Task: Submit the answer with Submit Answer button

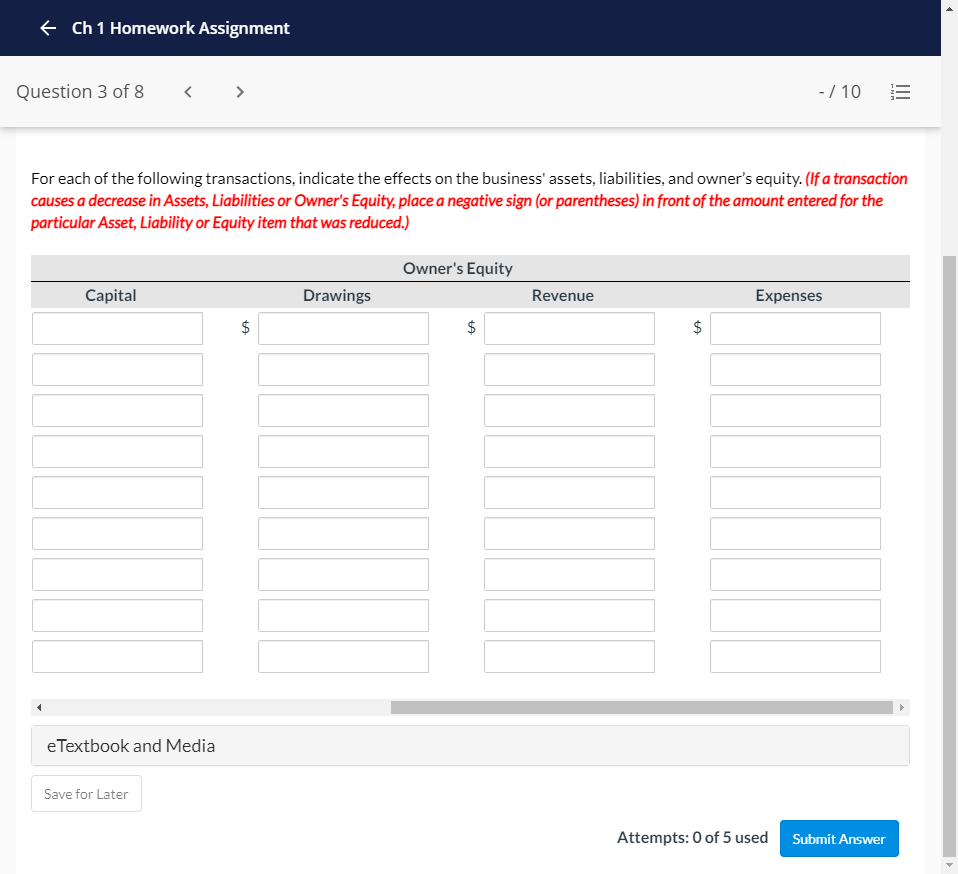Action: [839, 839]
